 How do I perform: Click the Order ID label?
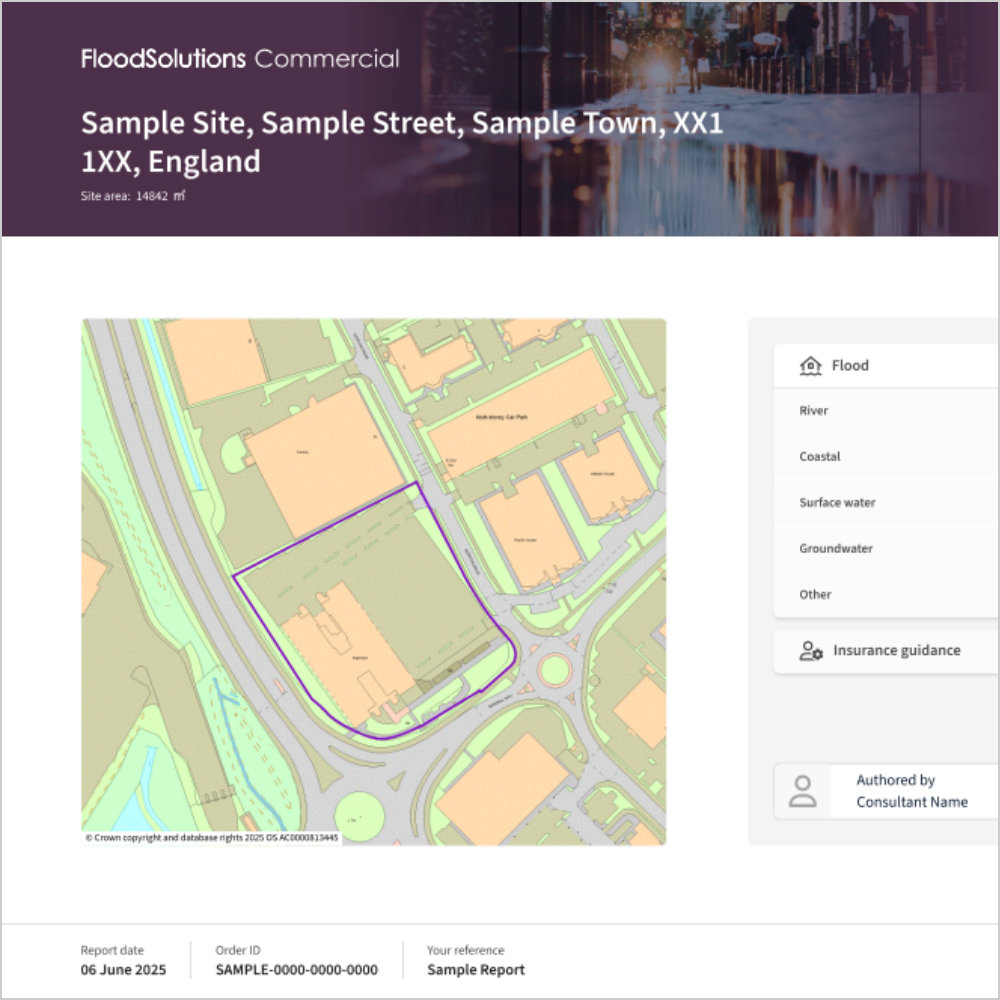pyautogui.click(x=238, y=950)
